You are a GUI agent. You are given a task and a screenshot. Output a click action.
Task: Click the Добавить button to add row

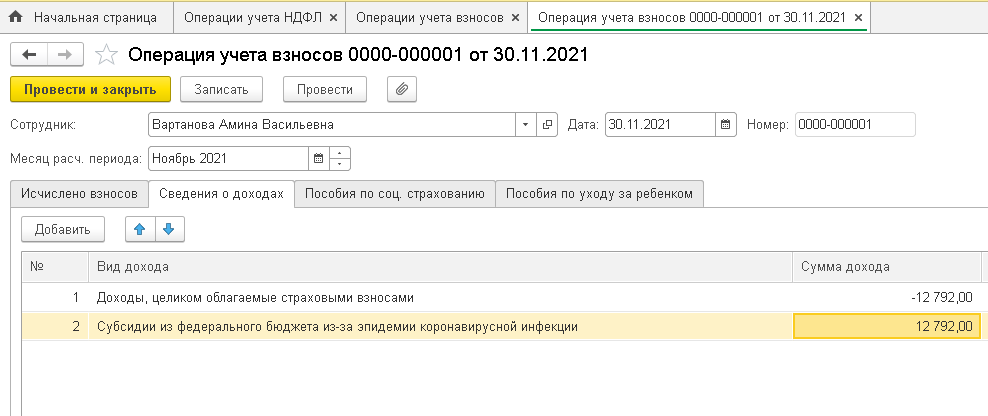click(x=63, y=229)
